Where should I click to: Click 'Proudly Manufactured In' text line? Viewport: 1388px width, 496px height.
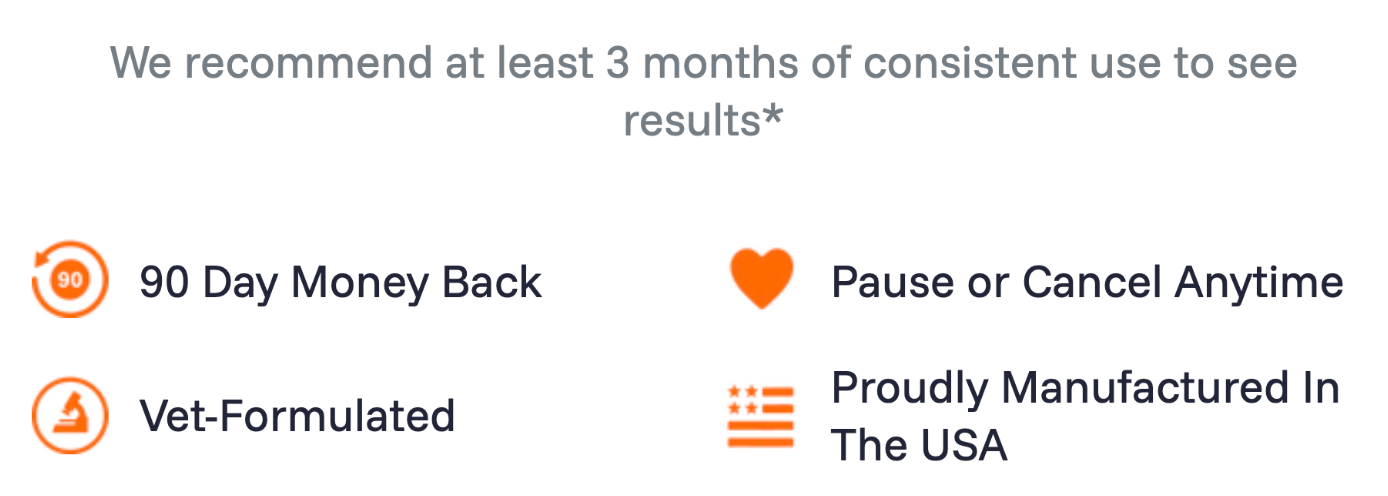click(1086, 387)
